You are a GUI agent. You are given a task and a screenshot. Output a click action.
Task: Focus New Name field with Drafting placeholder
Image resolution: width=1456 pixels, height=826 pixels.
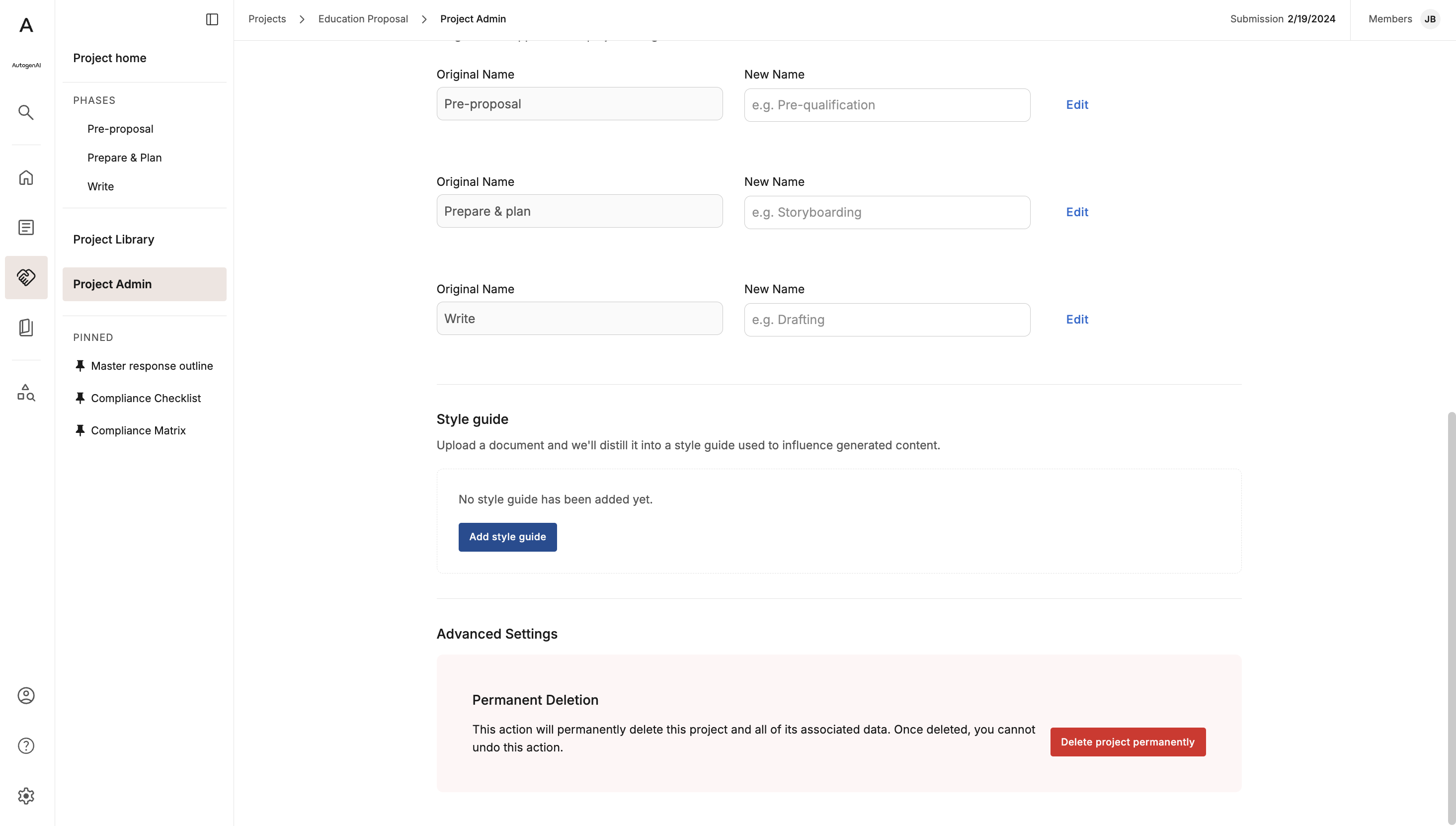[x=887, y=320]
